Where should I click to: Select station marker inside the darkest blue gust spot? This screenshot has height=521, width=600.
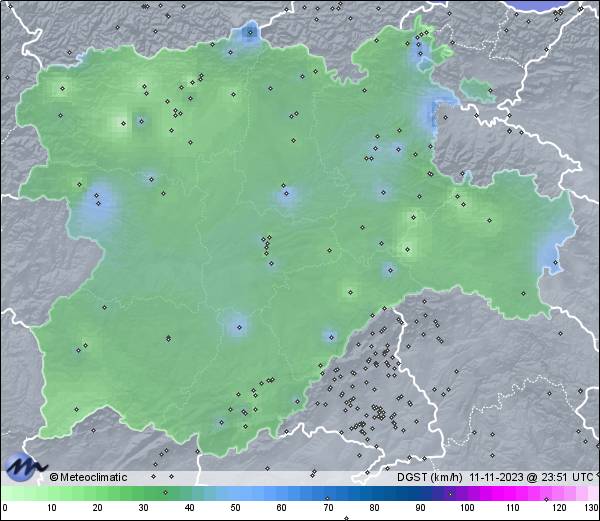[x=250, y=33]
